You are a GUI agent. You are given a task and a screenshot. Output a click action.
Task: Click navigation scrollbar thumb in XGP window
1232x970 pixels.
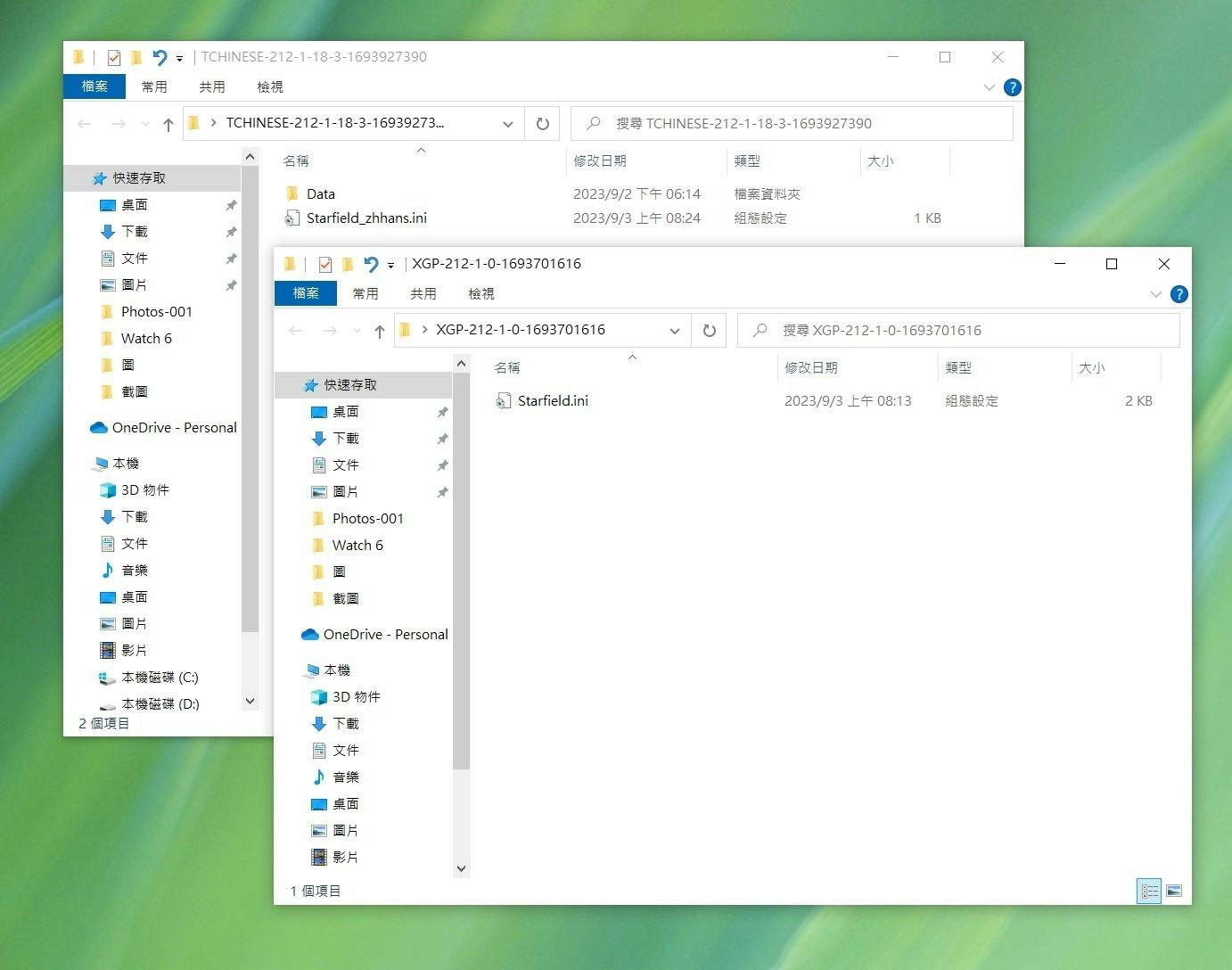pos(461,571)
